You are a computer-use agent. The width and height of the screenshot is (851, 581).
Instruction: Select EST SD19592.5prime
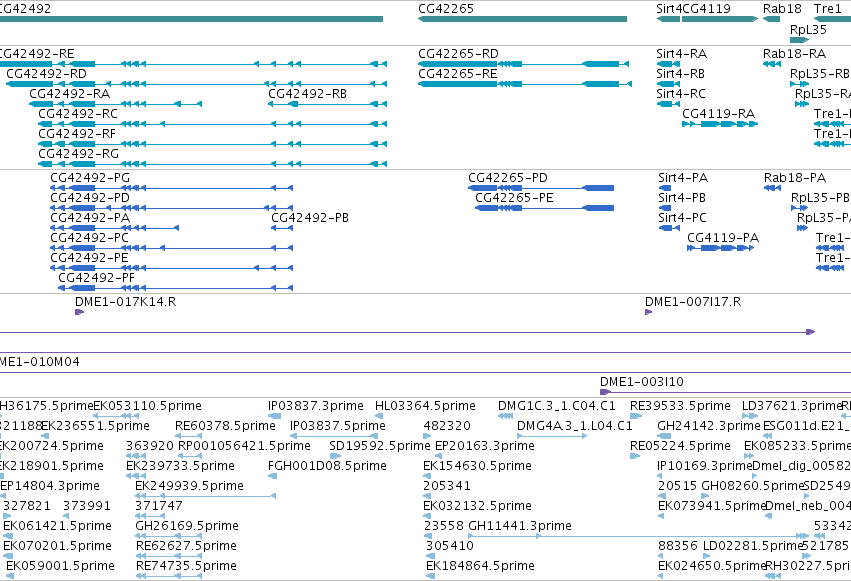click(x=335, y=456)
